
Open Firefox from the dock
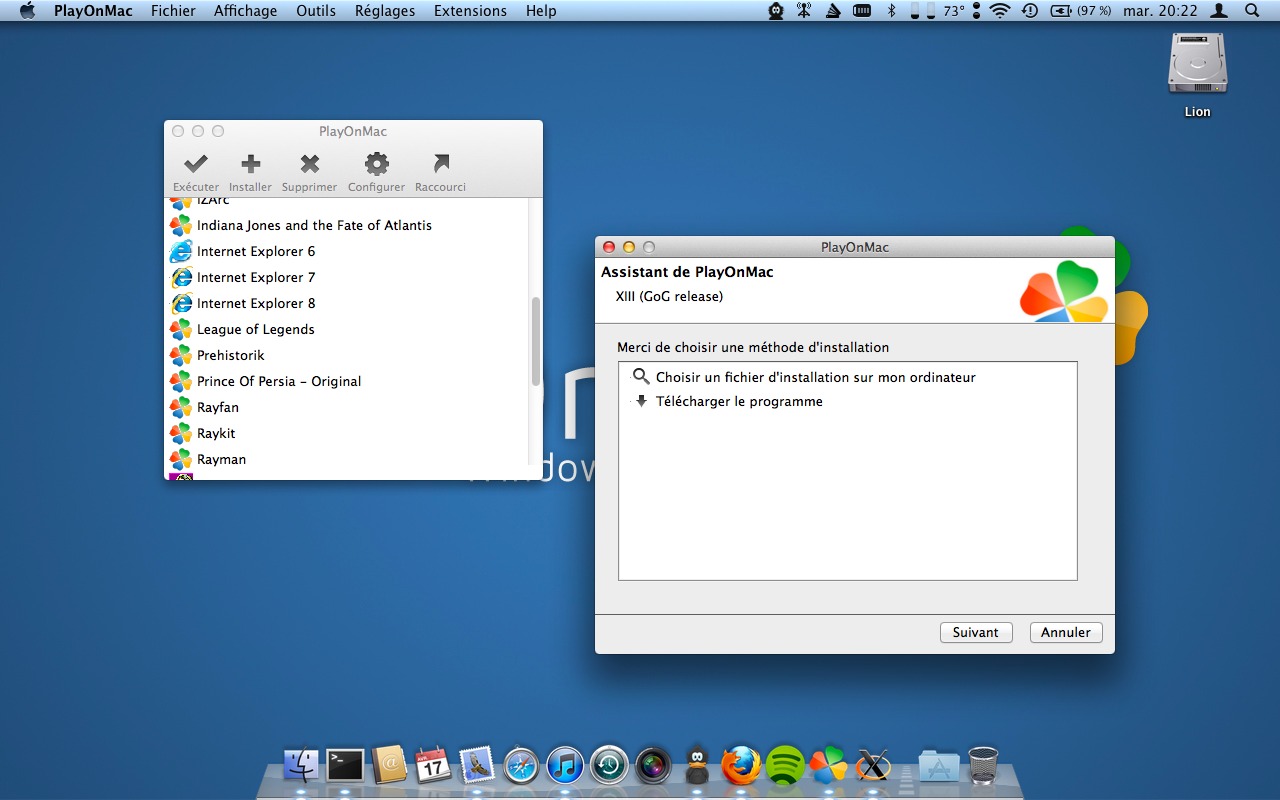[x=741, y=766]
